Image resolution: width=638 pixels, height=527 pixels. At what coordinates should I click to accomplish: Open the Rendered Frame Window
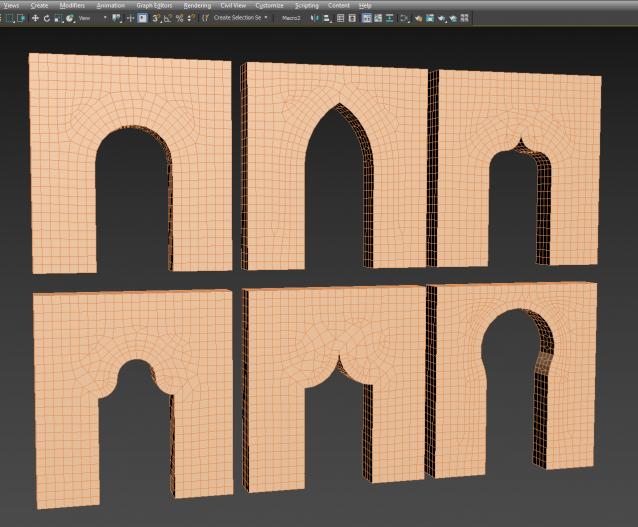click(430, 18)
